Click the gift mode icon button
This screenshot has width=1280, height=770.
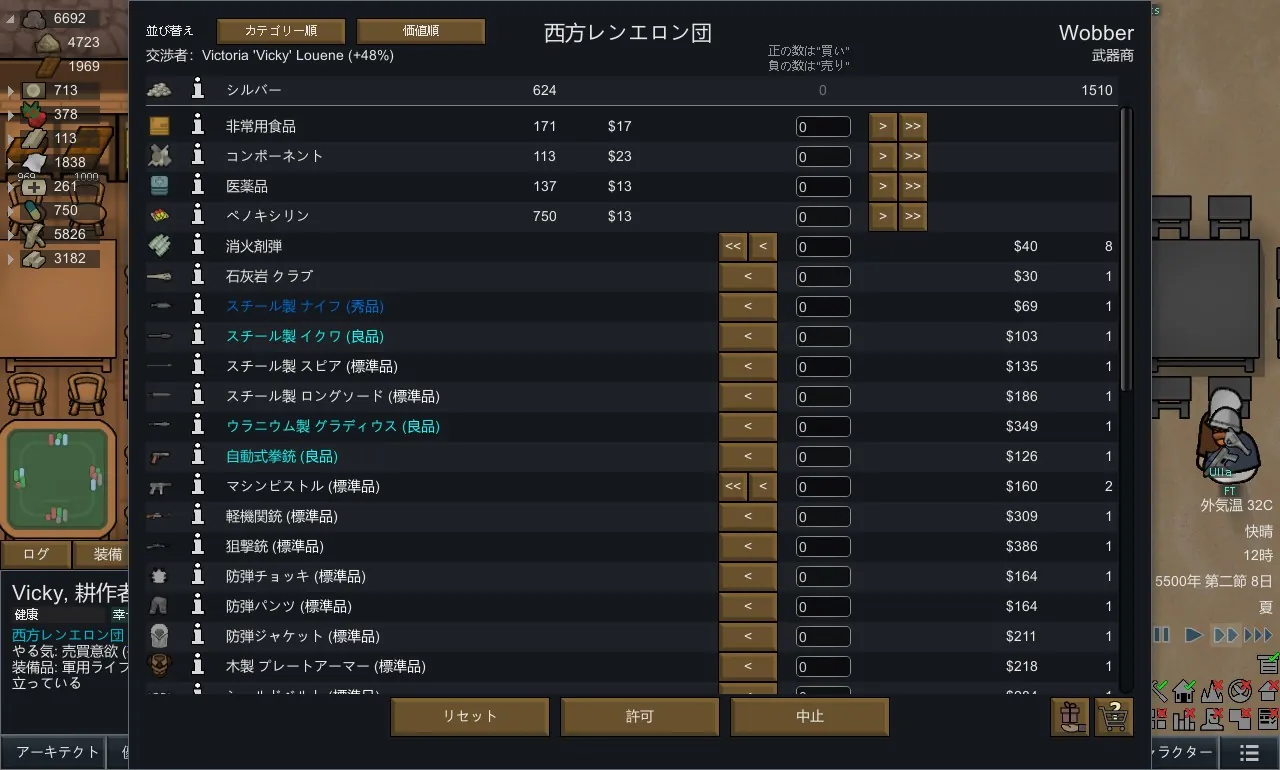(x=1071, y=716)
